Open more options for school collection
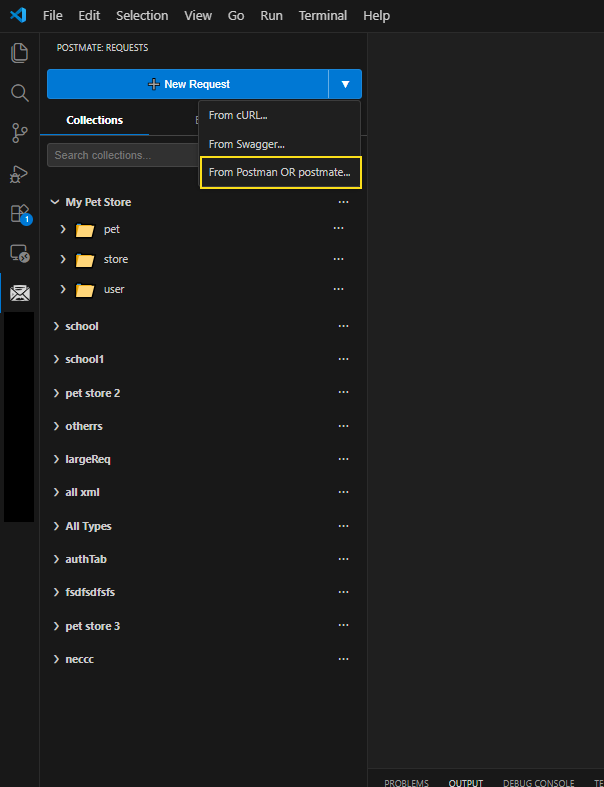 pyautogui.click(x=343, y=326)
